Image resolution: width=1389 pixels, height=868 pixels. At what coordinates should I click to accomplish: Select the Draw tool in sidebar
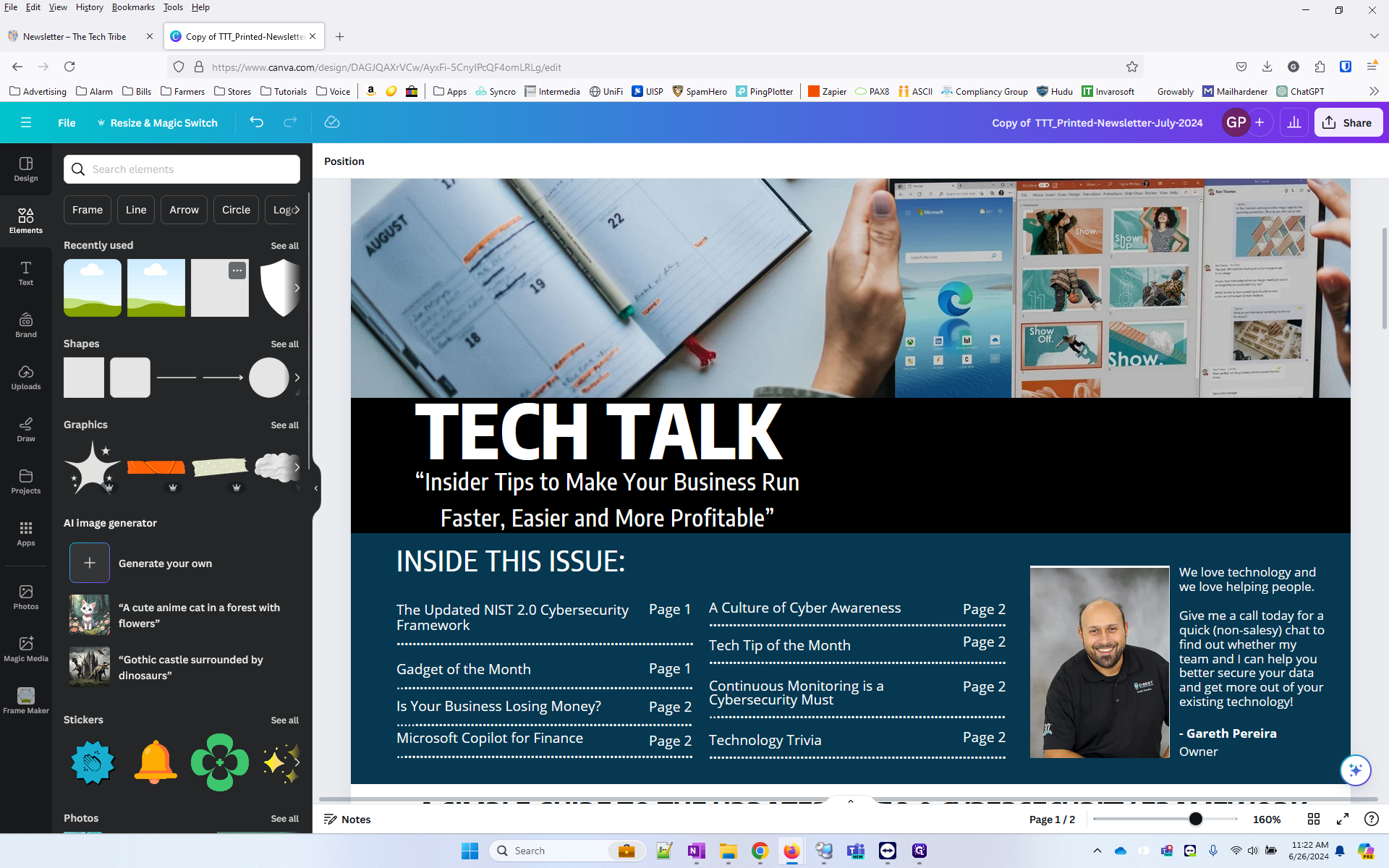26,430
